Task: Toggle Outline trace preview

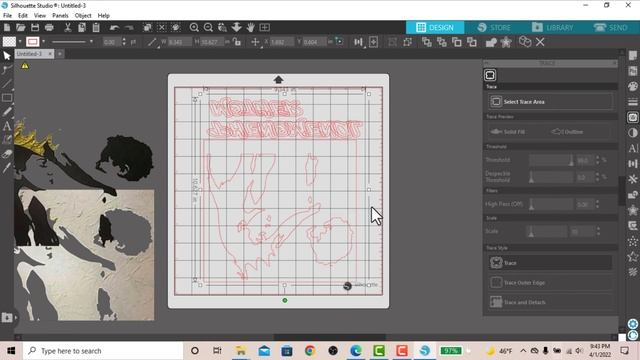Action: [x=568, y=132]
